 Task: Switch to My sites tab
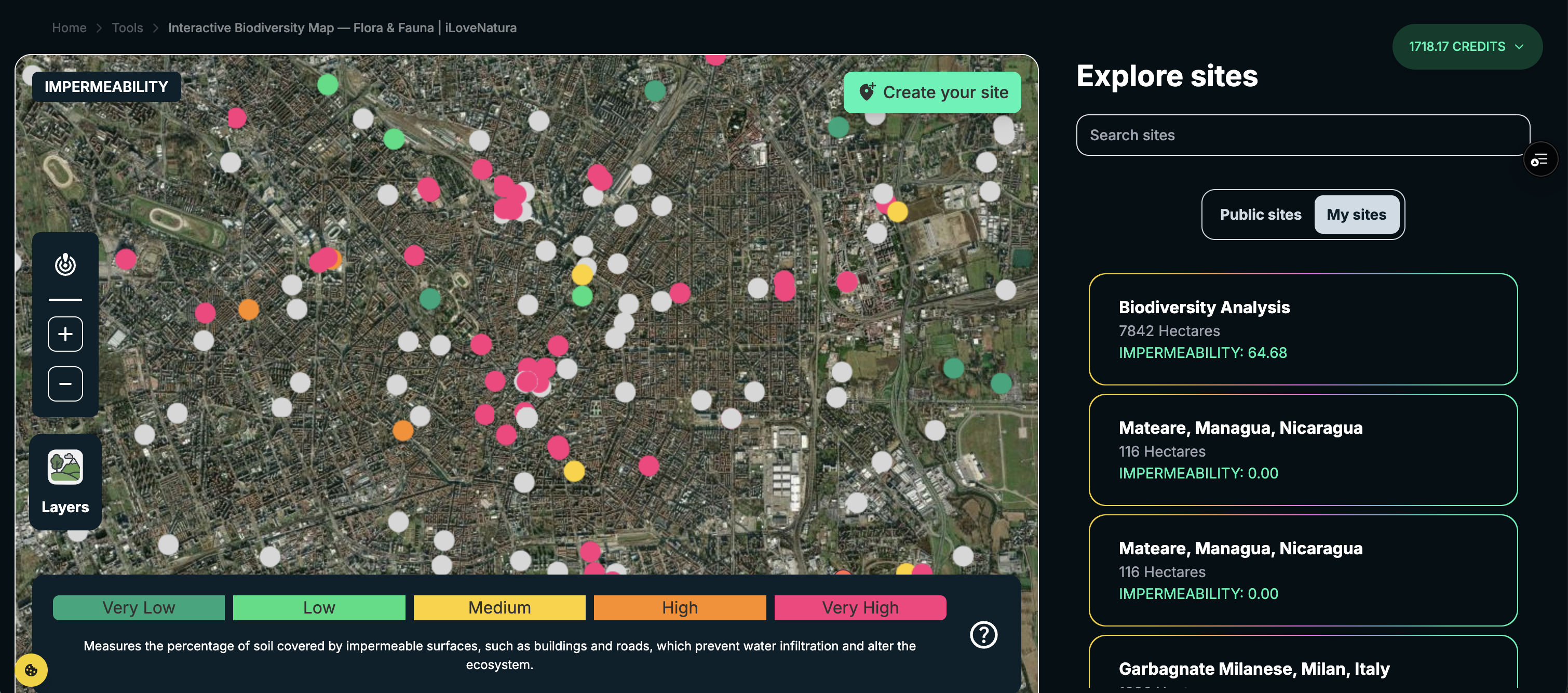coord(1356,215)
